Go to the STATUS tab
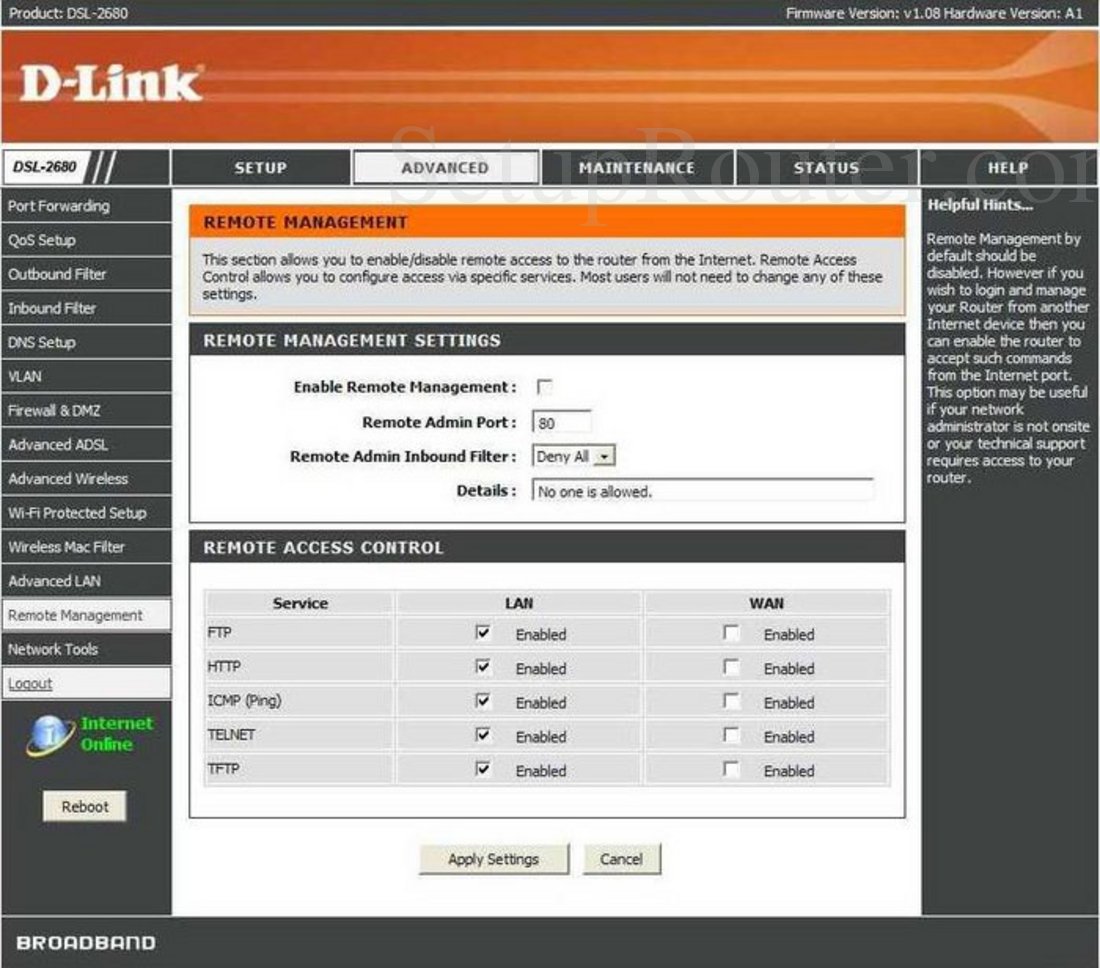 coord(826,168)
